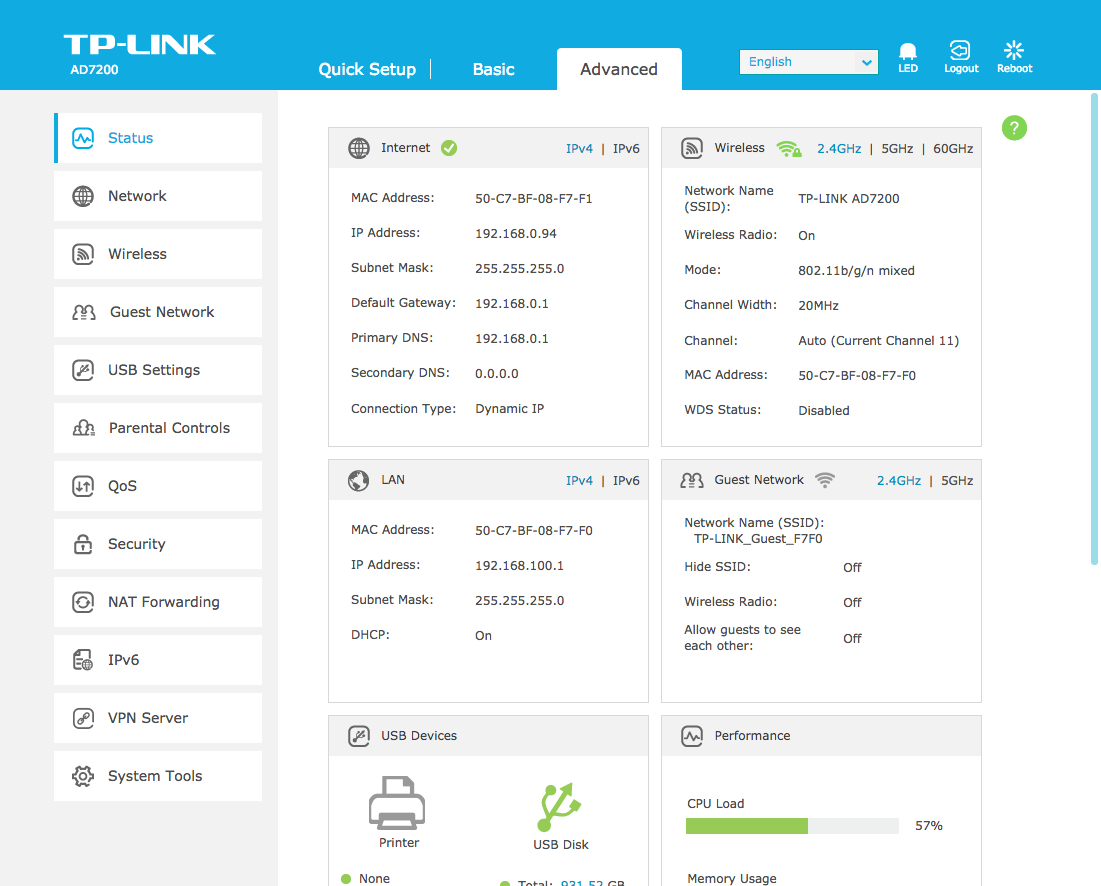Image resolution: width=1101 pixels, height=886 pixels.
Task: Switch to the Basic tab
Action: tap(493, 69)
